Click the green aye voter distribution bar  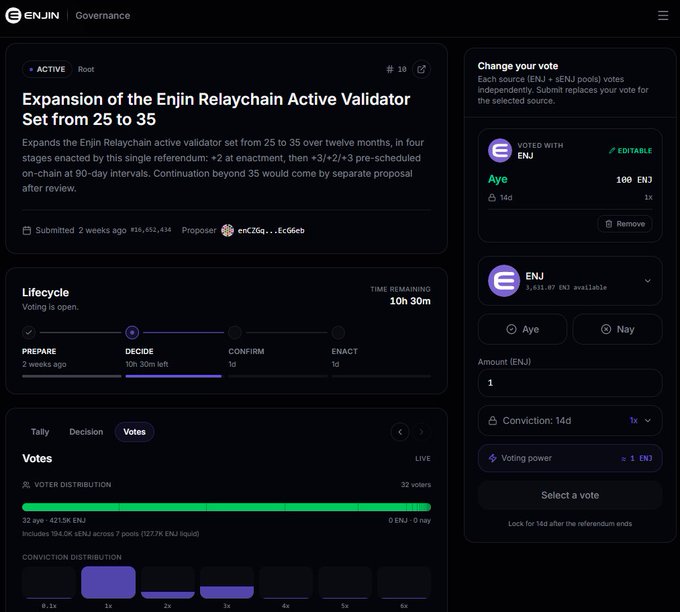pos(226,507)
